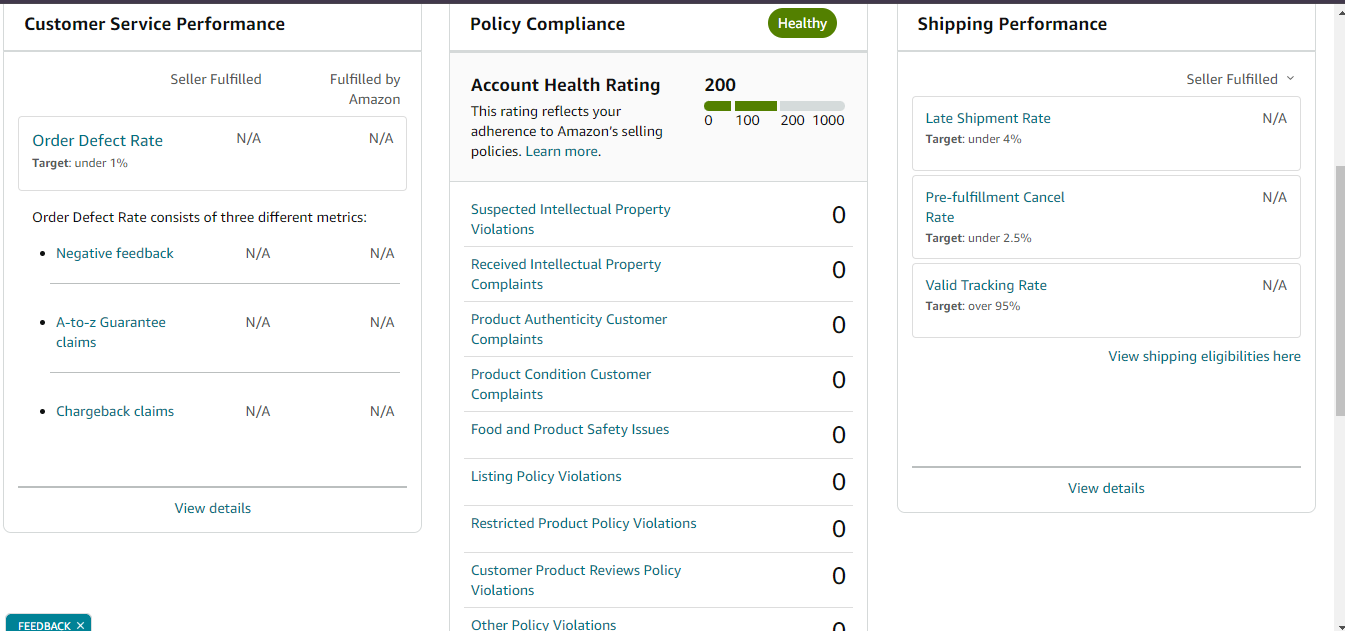Open the Chargeback claims link
This screenshot has width=1345, height=631.
point(115,412)
